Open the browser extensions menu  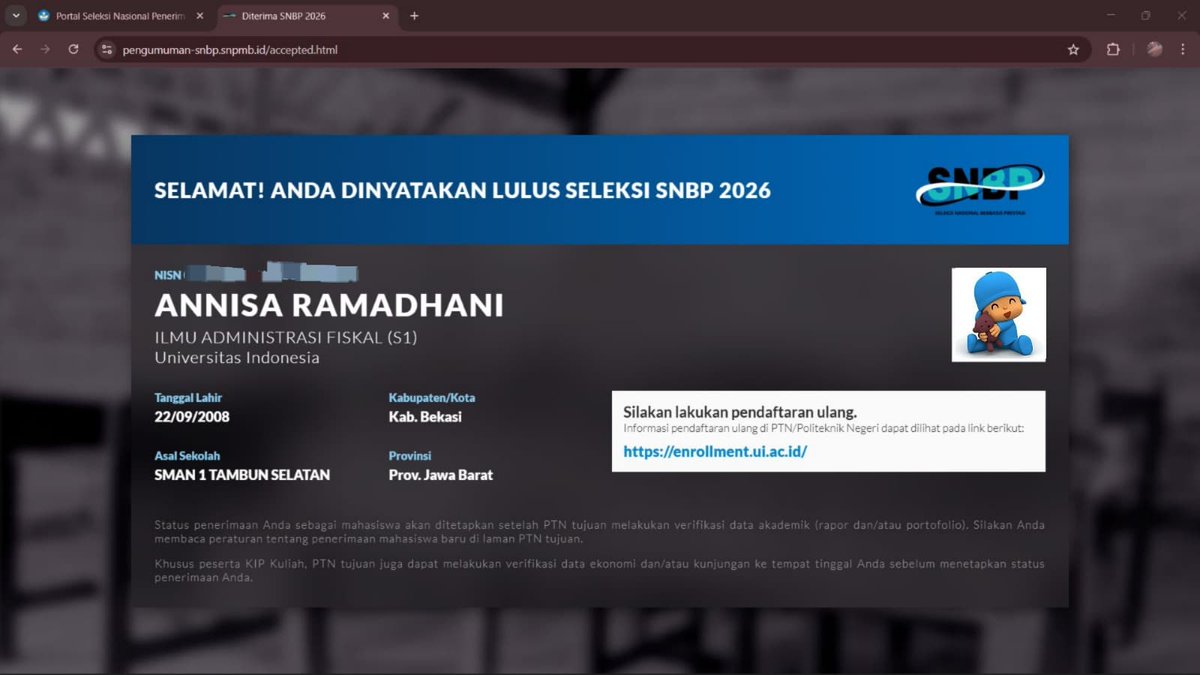(x=1112, y=49)
